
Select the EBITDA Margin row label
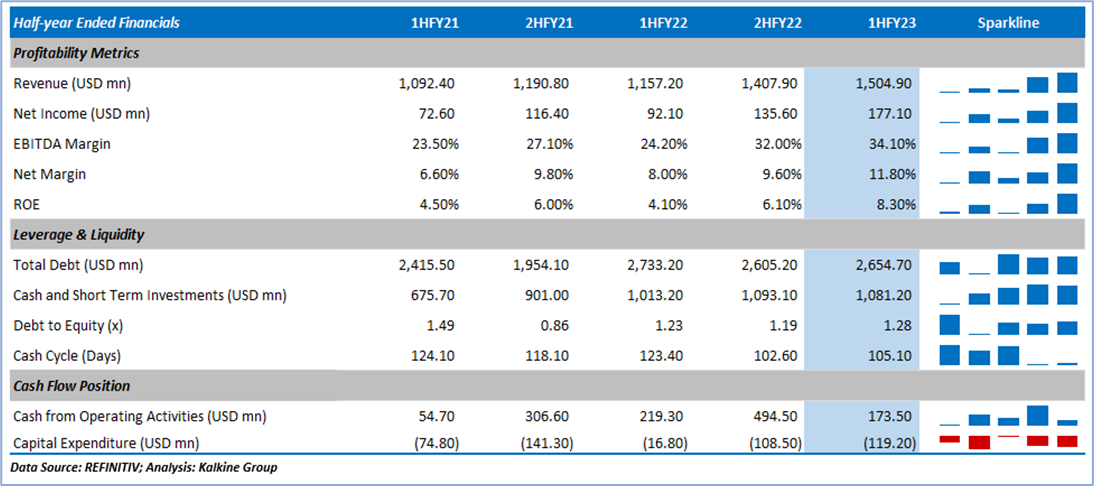(62, 144)
